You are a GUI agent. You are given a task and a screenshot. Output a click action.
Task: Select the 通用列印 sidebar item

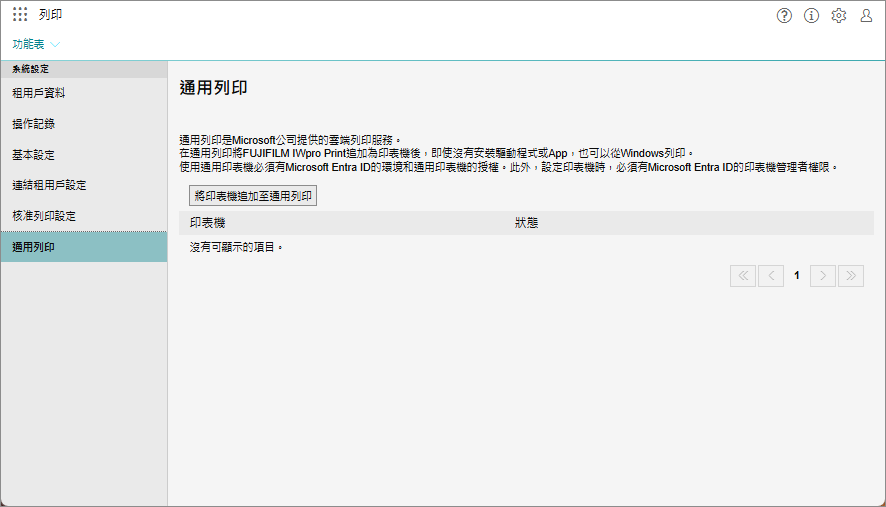click(x=33, y=247)
